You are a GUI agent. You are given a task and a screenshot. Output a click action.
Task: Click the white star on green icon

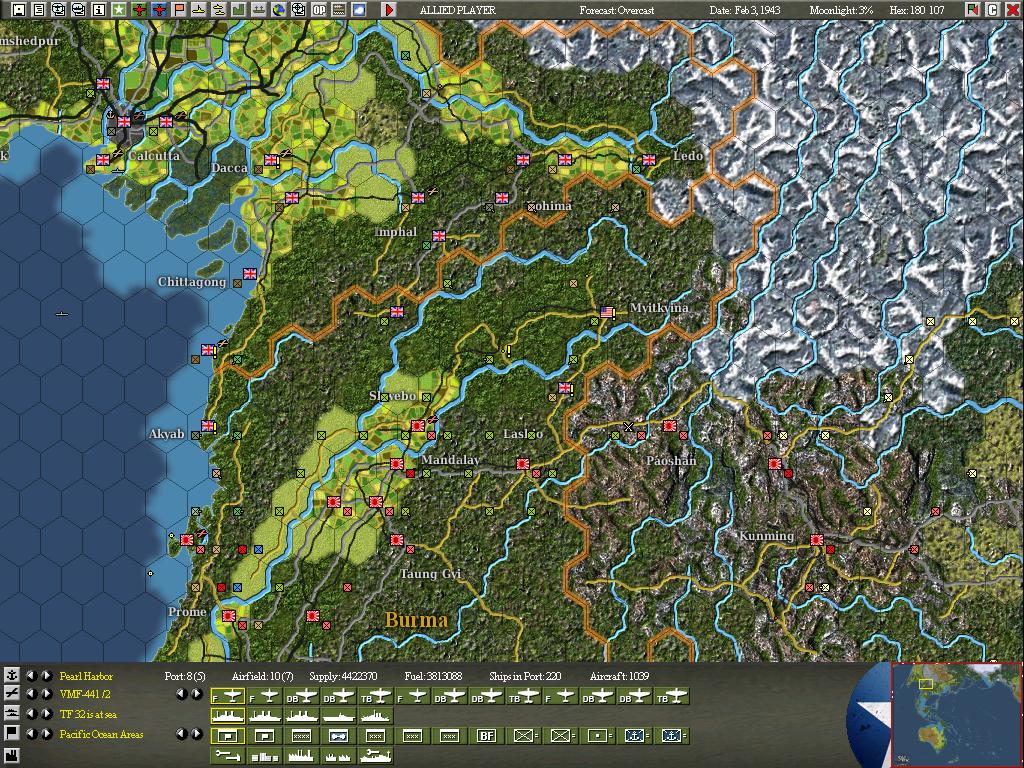[119, 10]
